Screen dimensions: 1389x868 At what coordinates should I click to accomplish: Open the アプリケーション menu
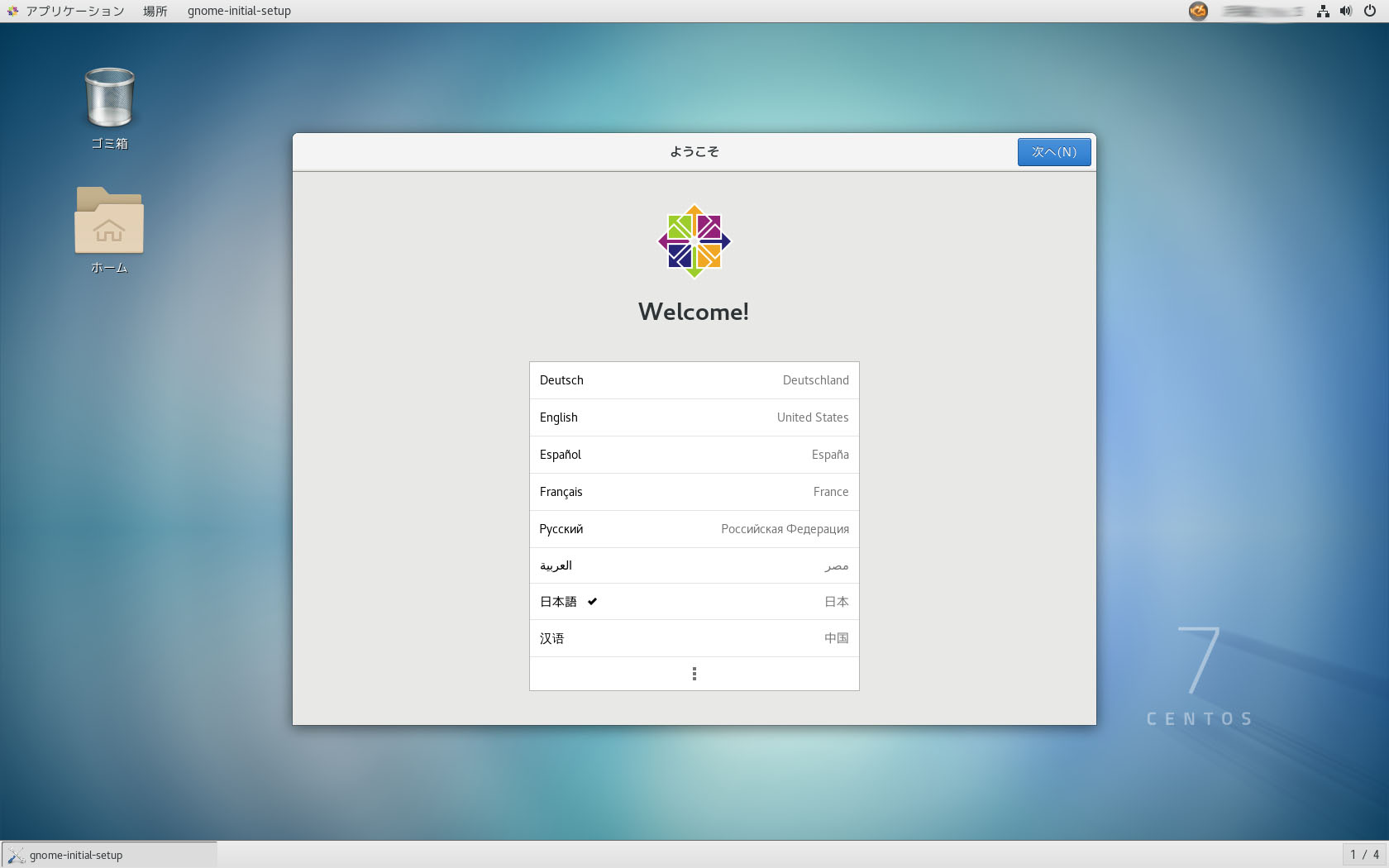[66, 11]
